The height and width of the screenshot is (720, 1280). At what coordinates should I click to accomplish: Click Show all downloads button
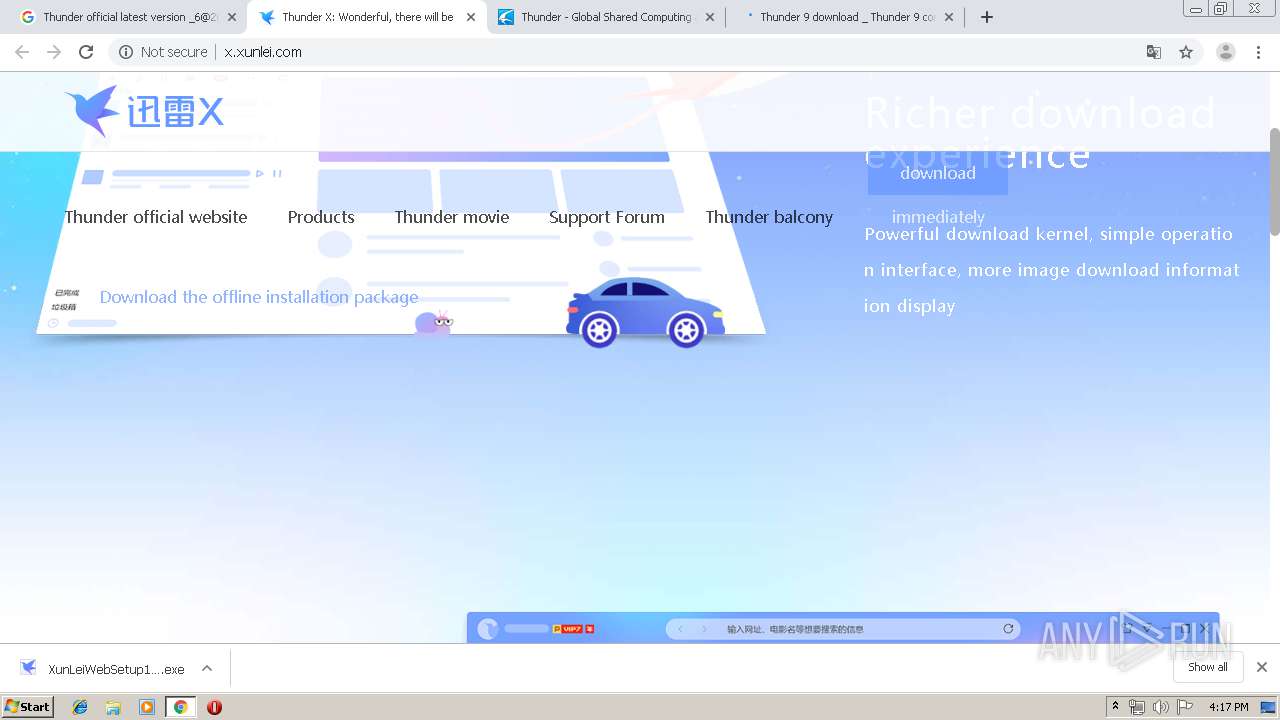pos(1208,667)
